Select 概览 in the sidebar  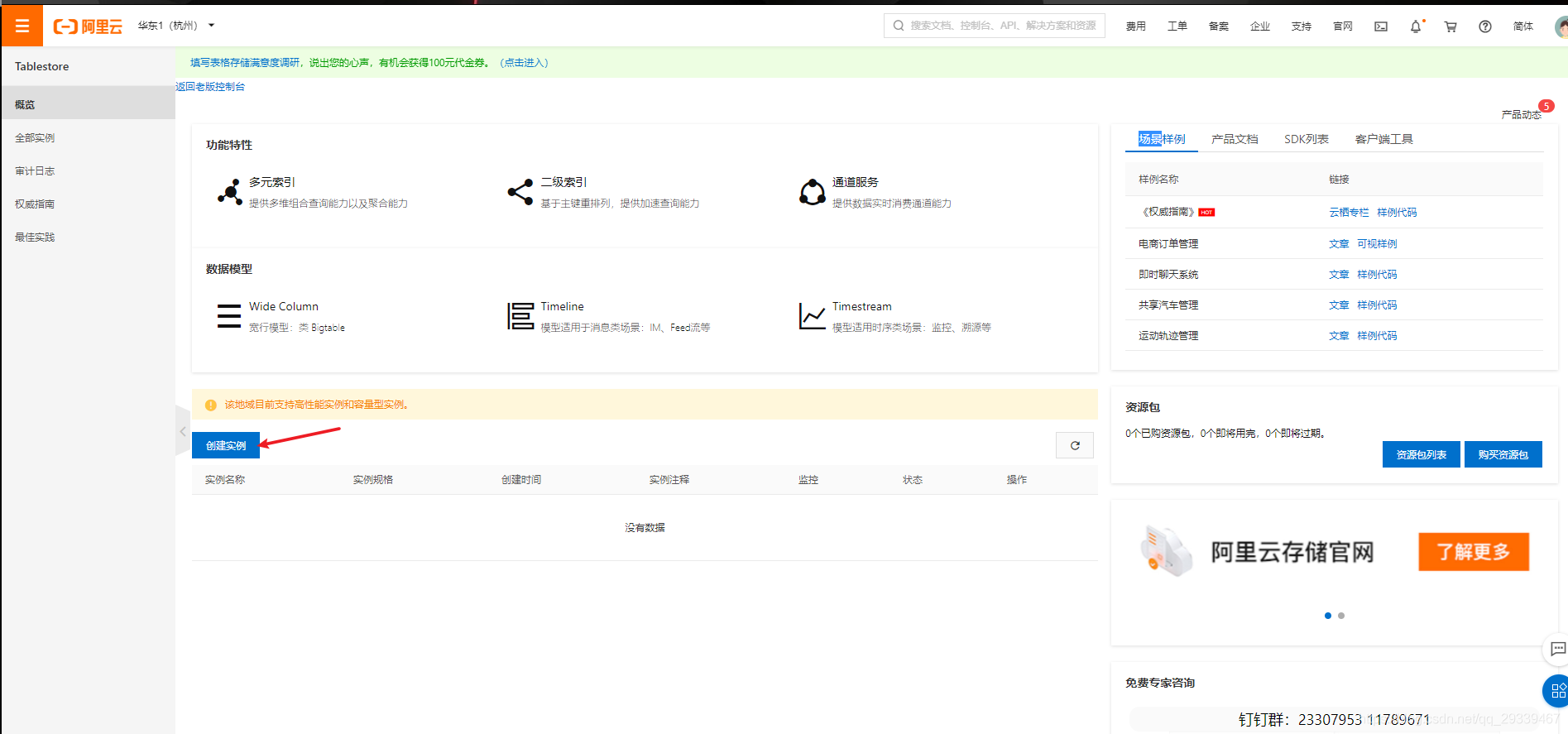tap(88, 104)
